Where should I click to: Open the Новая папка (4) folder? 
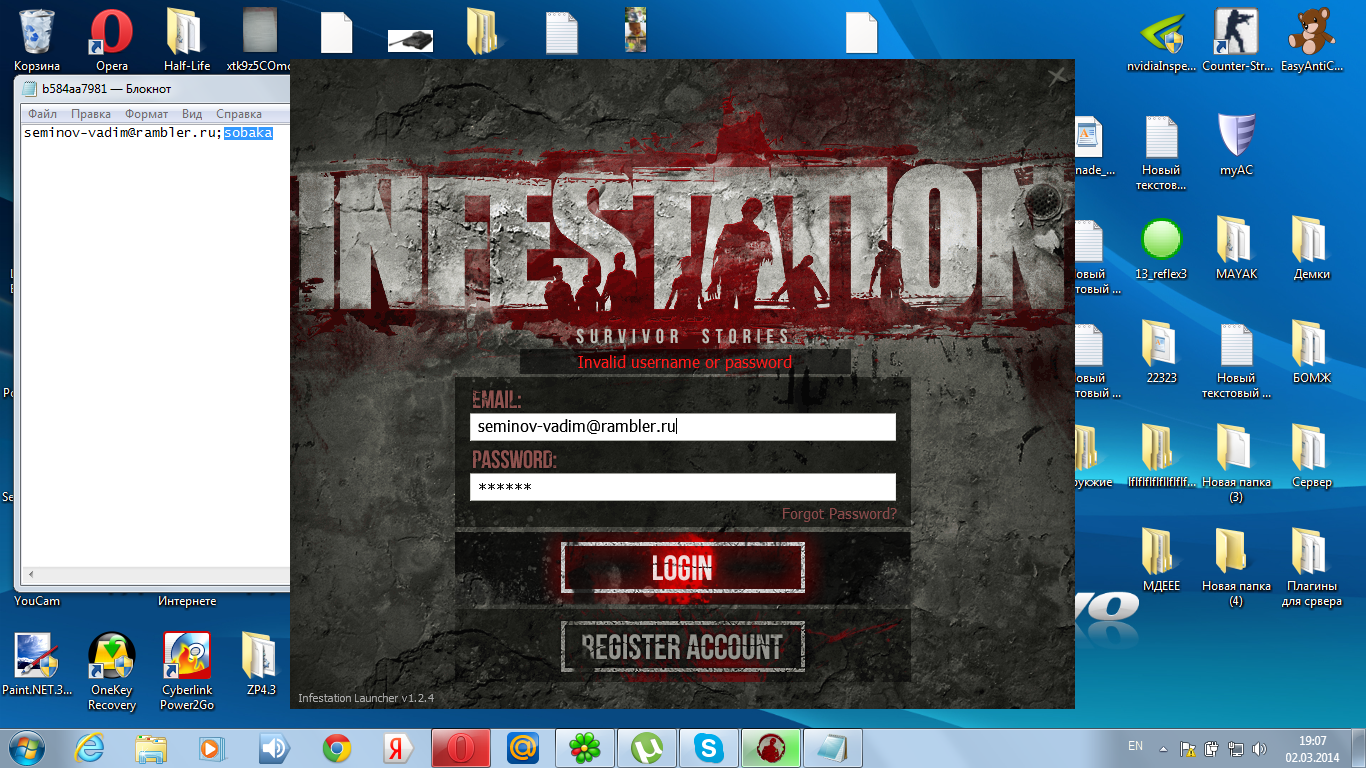pos(1237,567)
